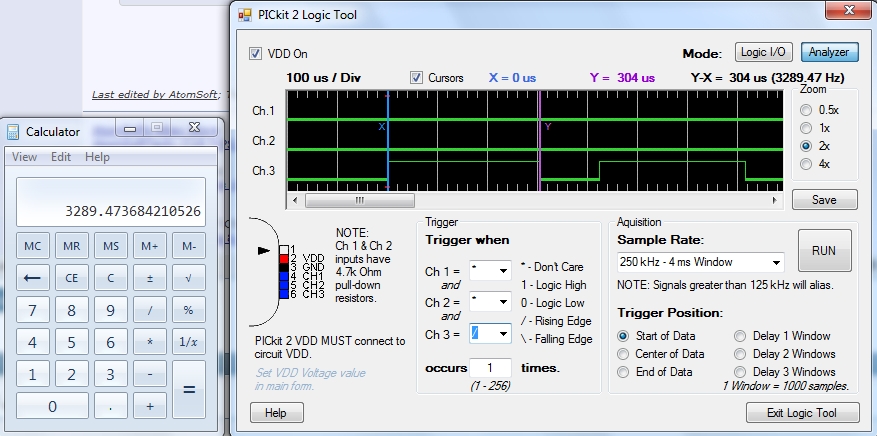Select End of Data trigger position

point(623,372)
